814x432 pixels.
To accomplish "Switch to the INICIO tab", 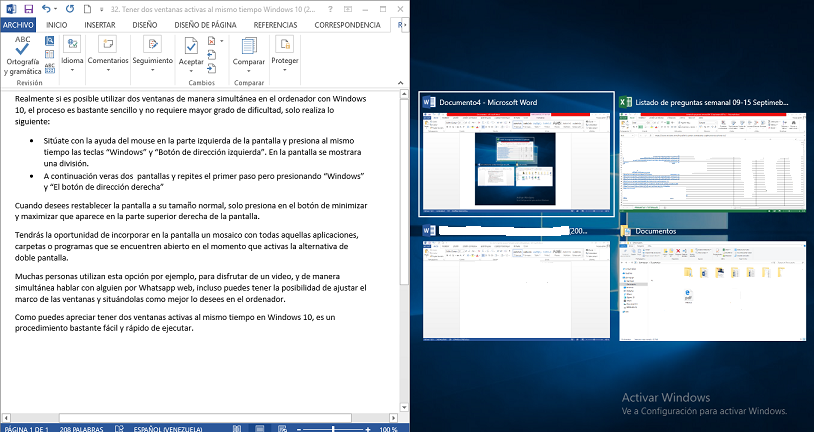I will tap(57, 25).
